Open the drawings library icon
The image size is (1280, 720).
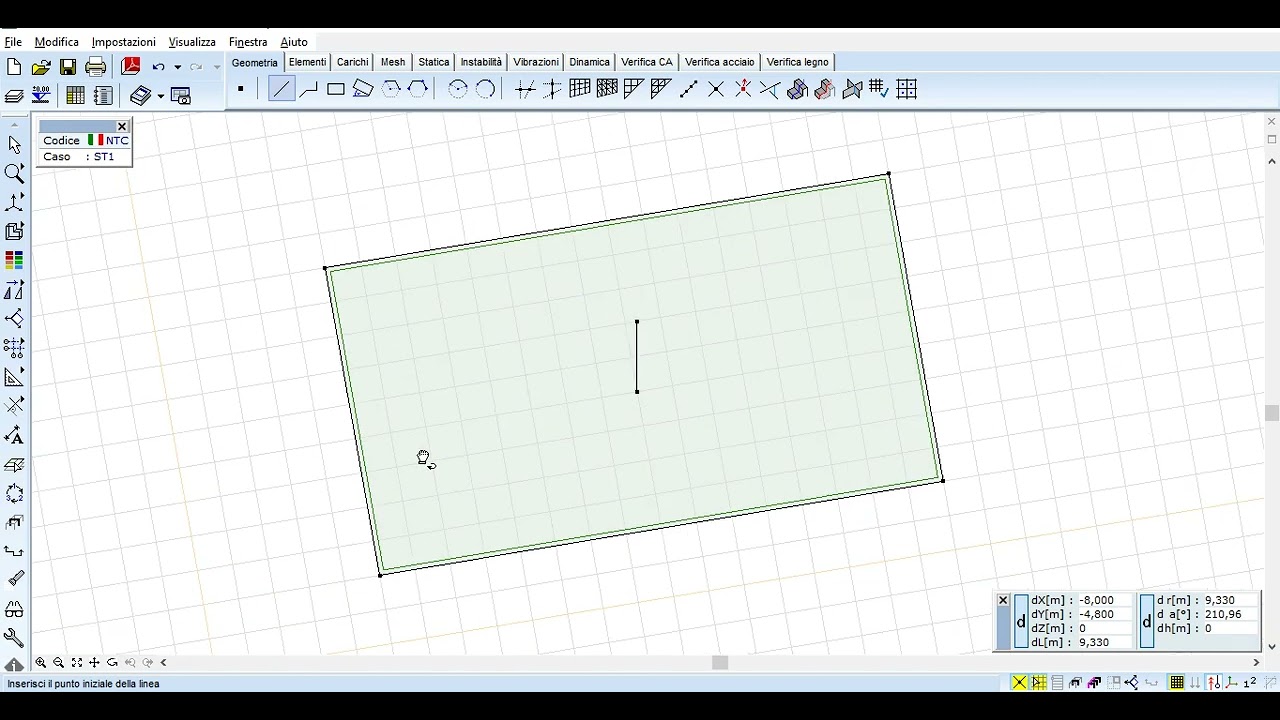140,96
